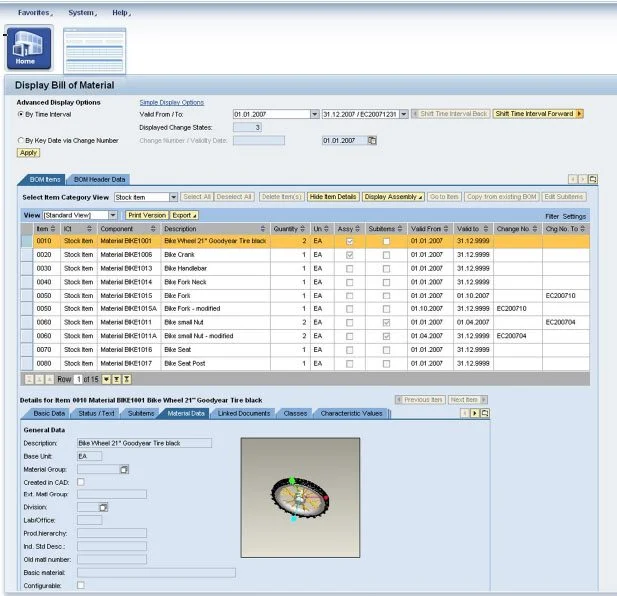The height and width of the screenshot is (596, 617).
Task: Click the Division value help icon
Action: 103,507
